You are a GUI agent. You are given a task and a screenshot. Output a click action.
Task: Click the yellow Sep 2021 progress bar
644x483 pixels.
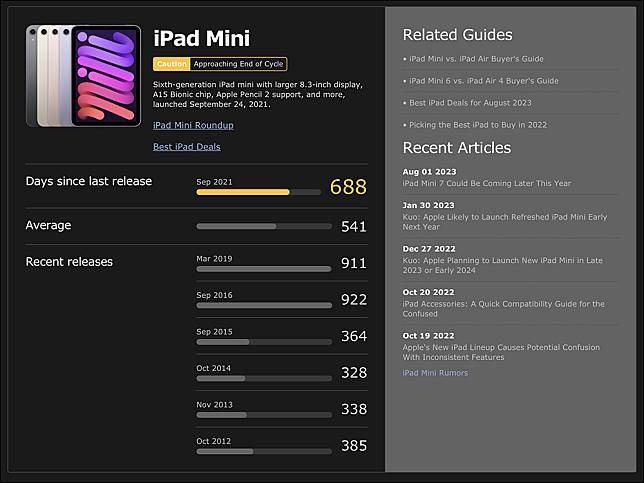(x=259, y=192)
